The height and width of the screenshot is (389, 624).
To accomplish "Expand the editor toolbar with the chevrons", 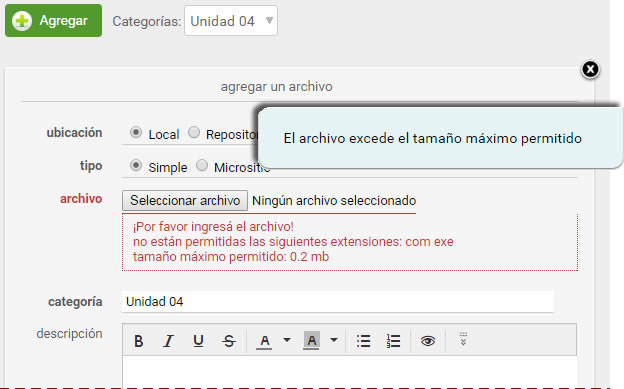I will 463,339.
